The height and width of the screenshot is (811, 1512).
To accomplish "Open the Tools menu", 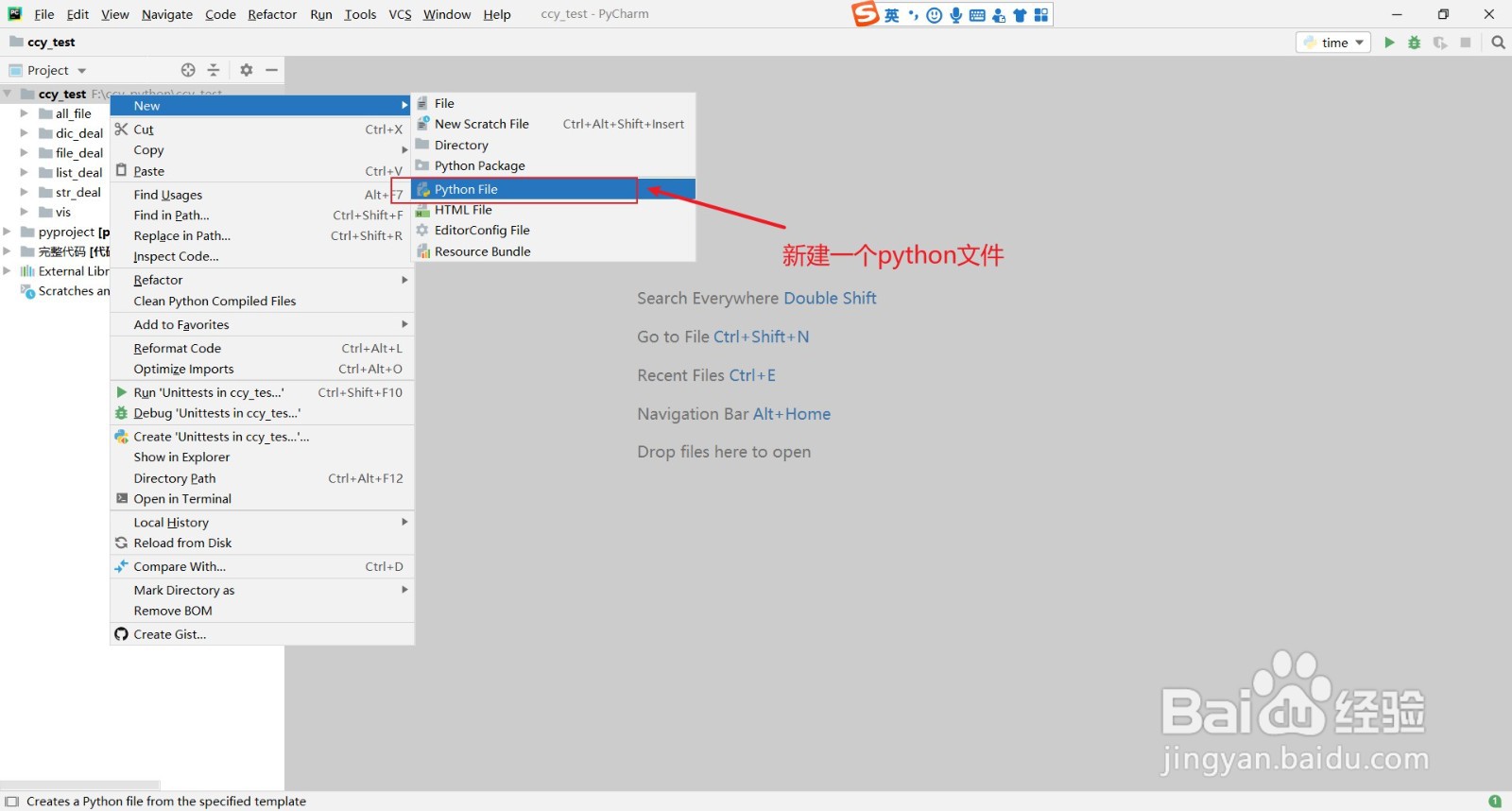I will coord(360,14).
